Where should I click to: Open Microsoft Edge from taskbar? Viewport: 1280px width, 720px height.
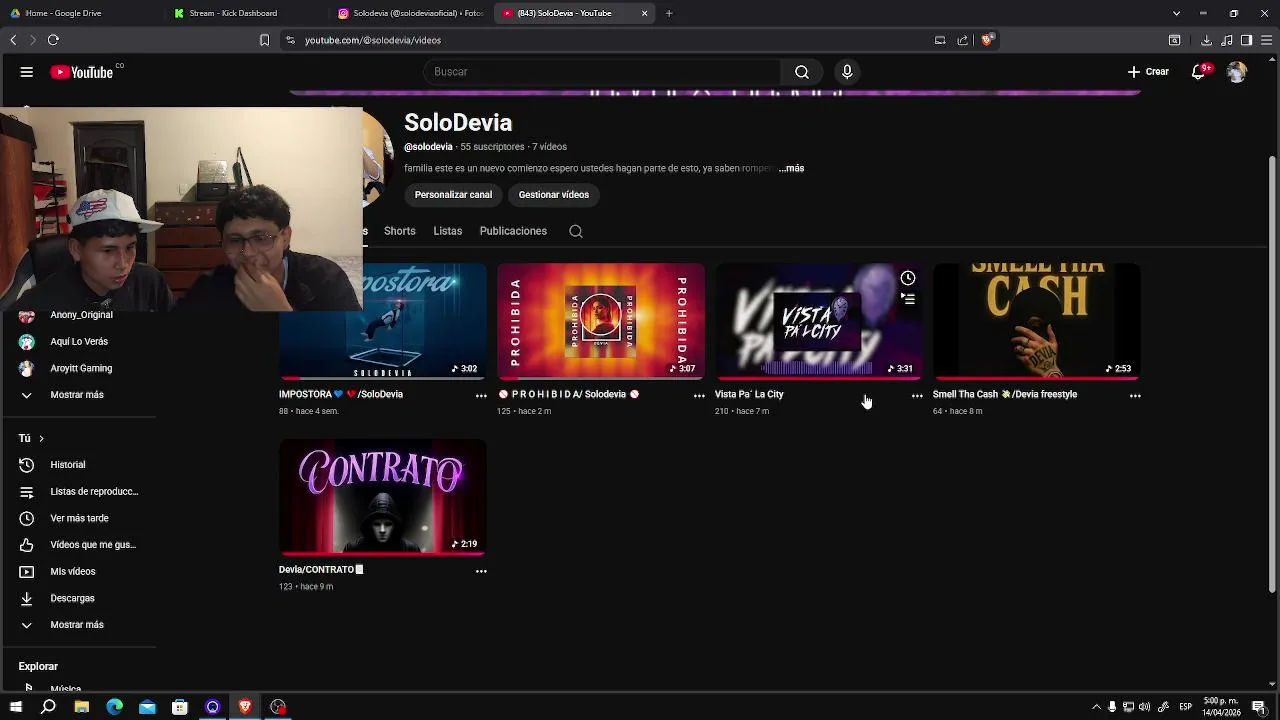[114, 707]
